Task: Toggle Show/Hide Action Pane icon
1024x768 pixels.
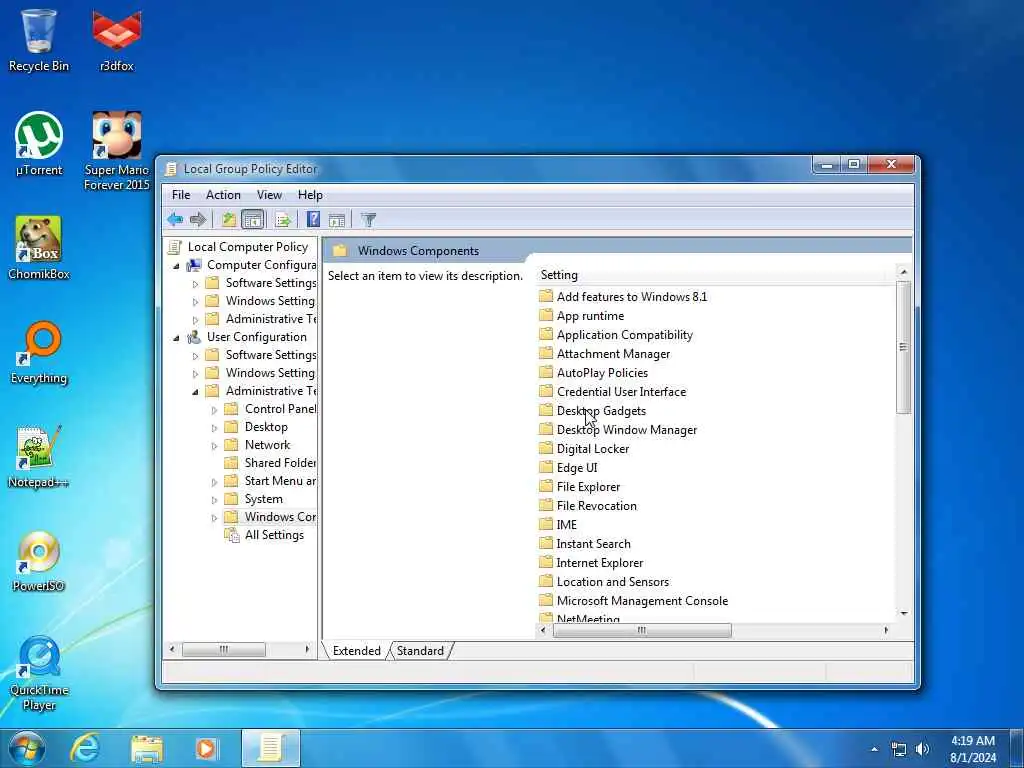Action: pyautogui.click(x=337, y=220)
